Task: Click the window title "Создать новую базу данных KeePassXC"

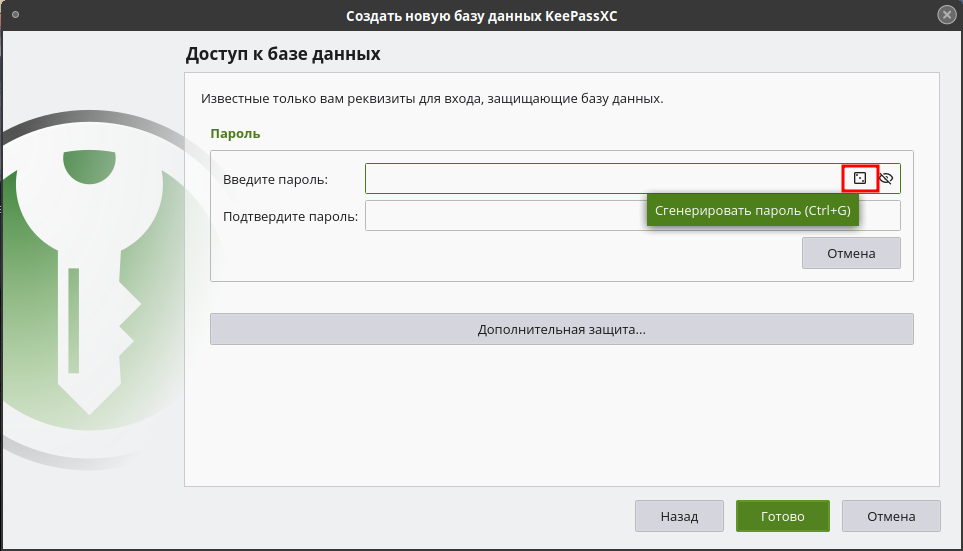Action: (482, 16)
